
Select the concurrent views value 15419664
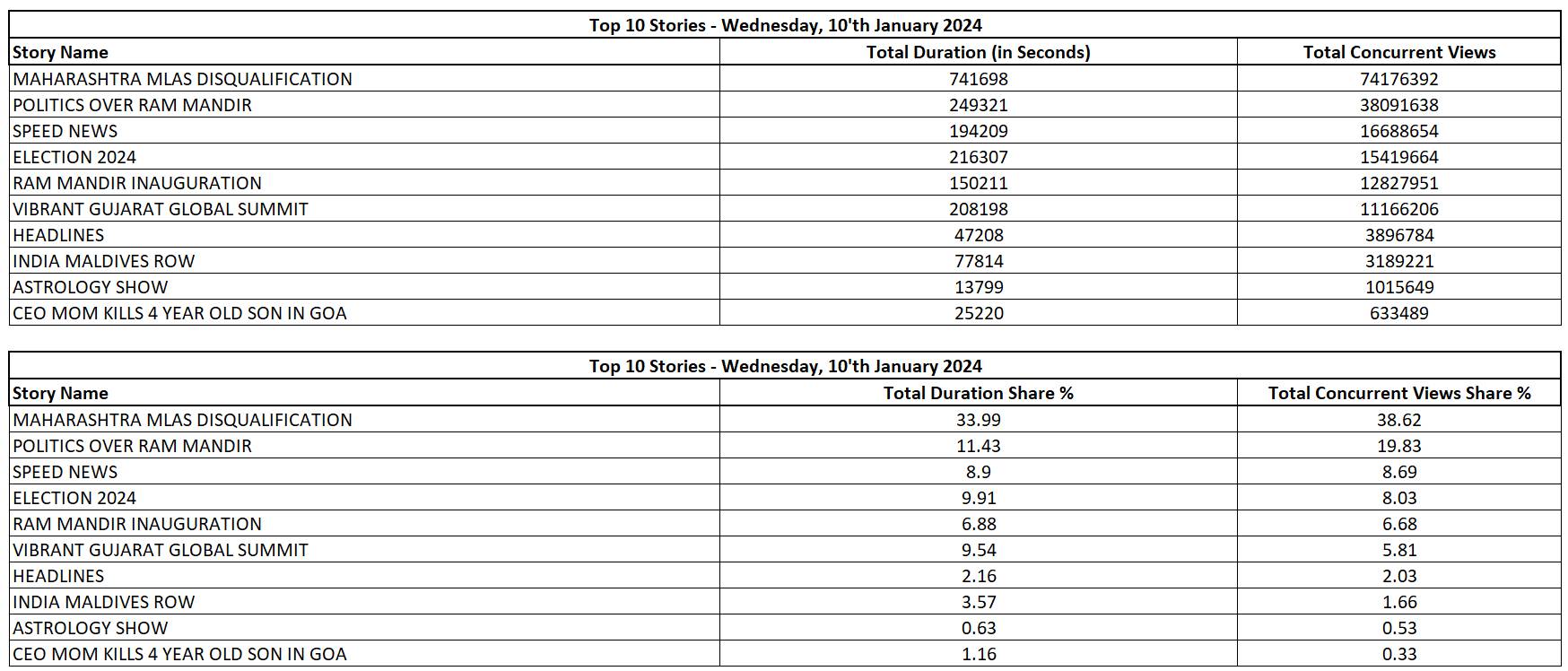1398,157
